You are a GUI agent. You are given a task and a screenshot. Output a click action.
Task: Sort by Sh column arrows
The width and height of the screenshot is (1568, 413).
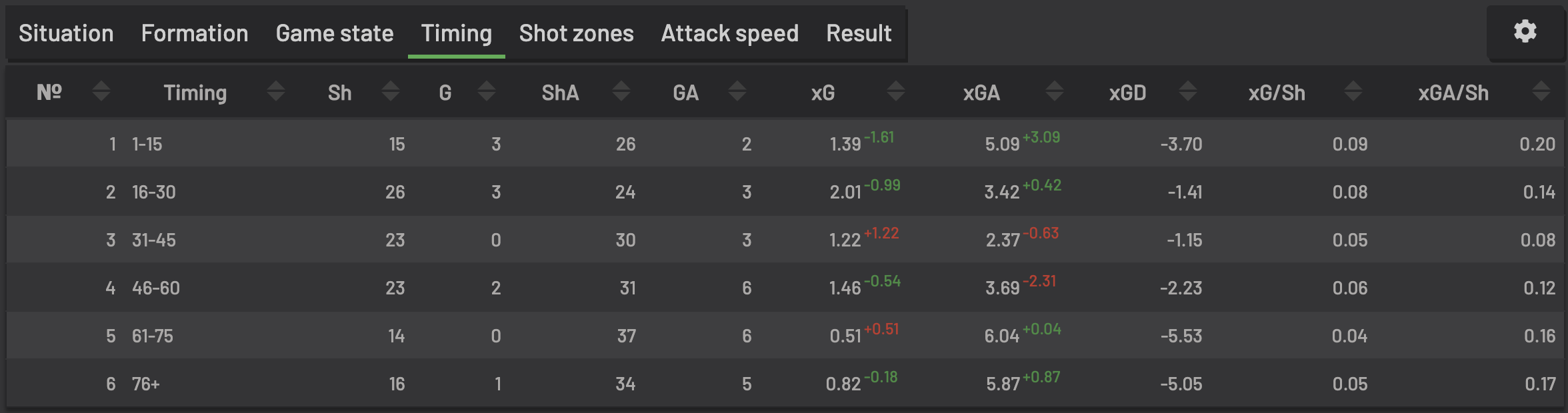coord(391,91)
